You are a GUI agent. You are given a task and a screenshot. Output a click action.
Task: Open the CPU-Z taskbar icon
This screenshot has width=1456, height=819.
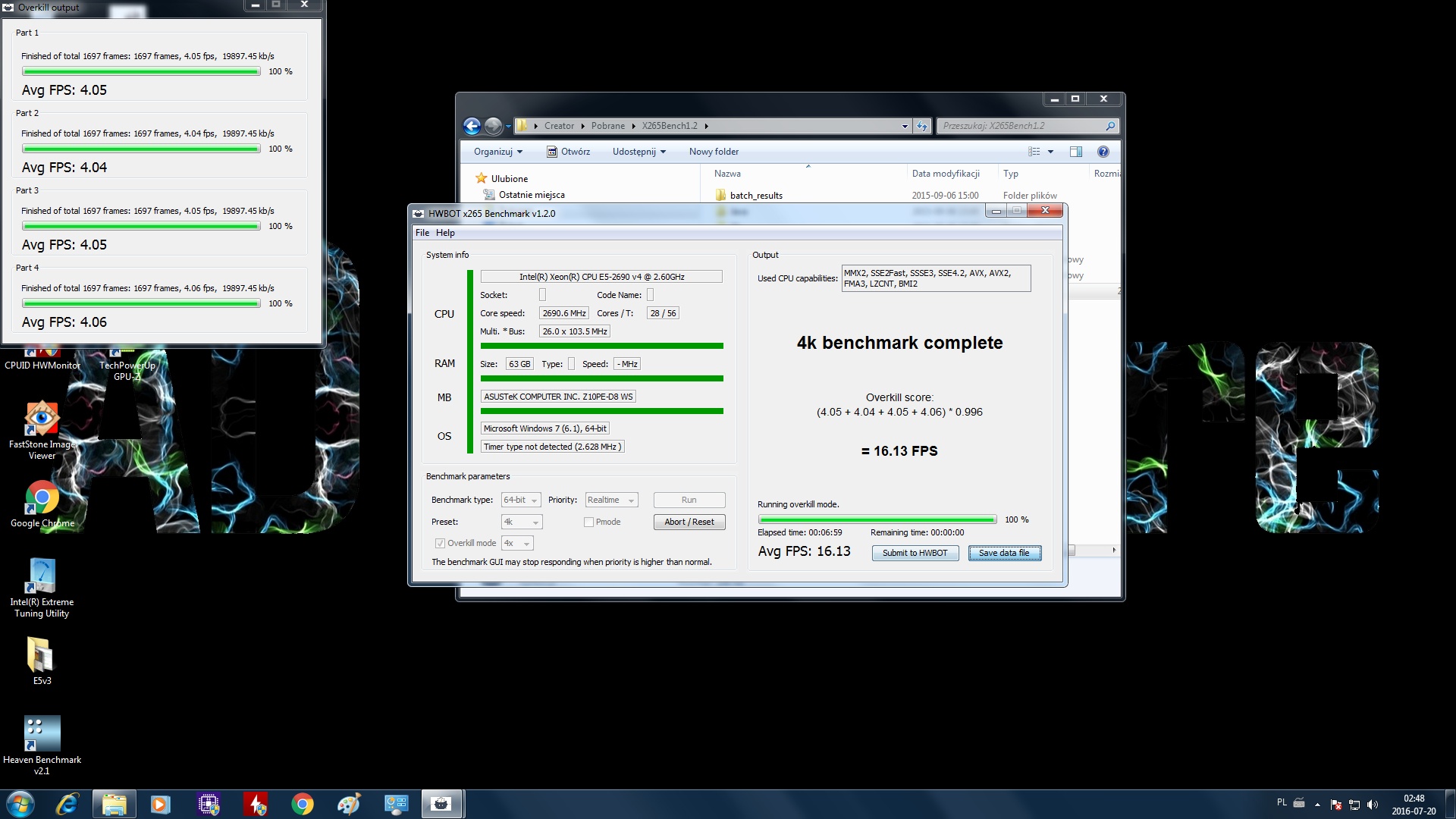208,804
